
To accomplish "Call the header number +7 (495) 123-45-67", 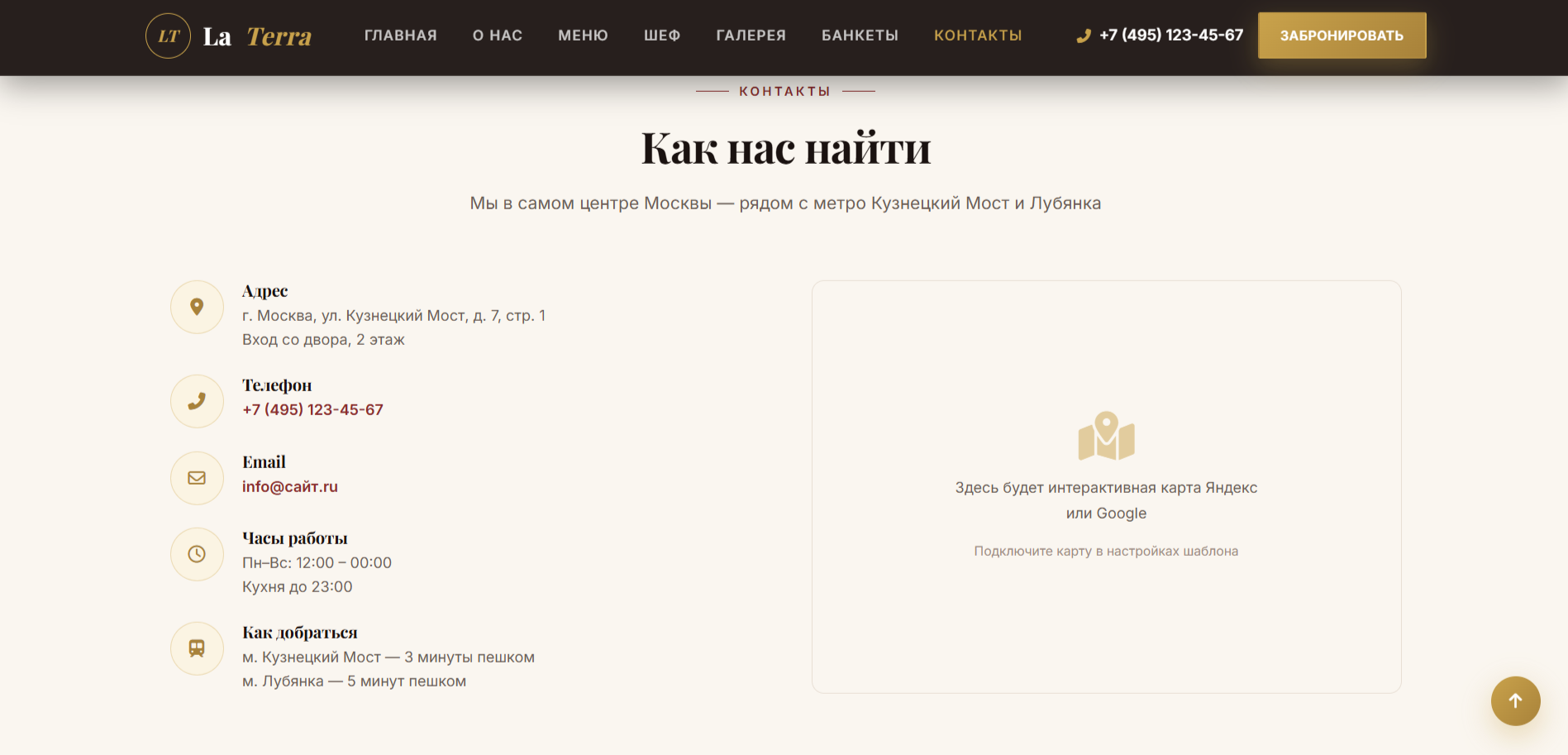I will (1171, 35).
